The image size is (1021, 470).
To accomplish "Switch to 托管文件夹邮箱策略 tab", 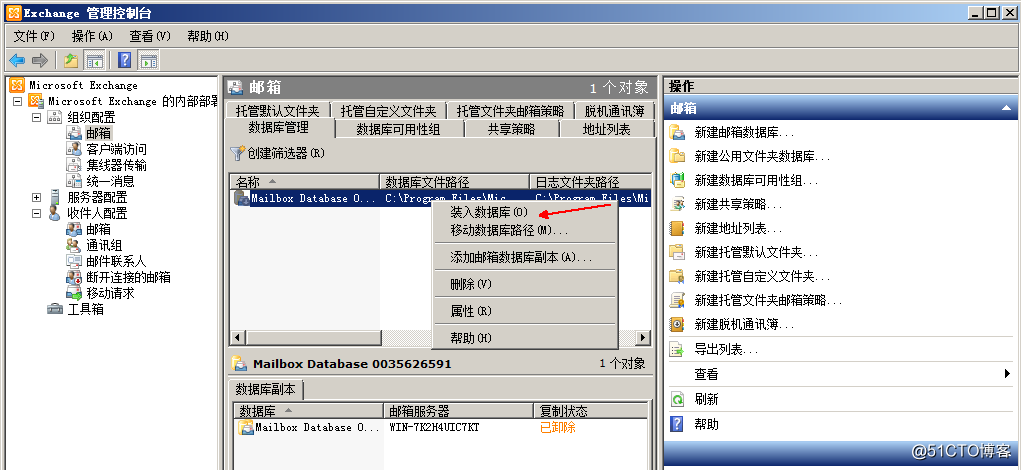I will 510,111.
